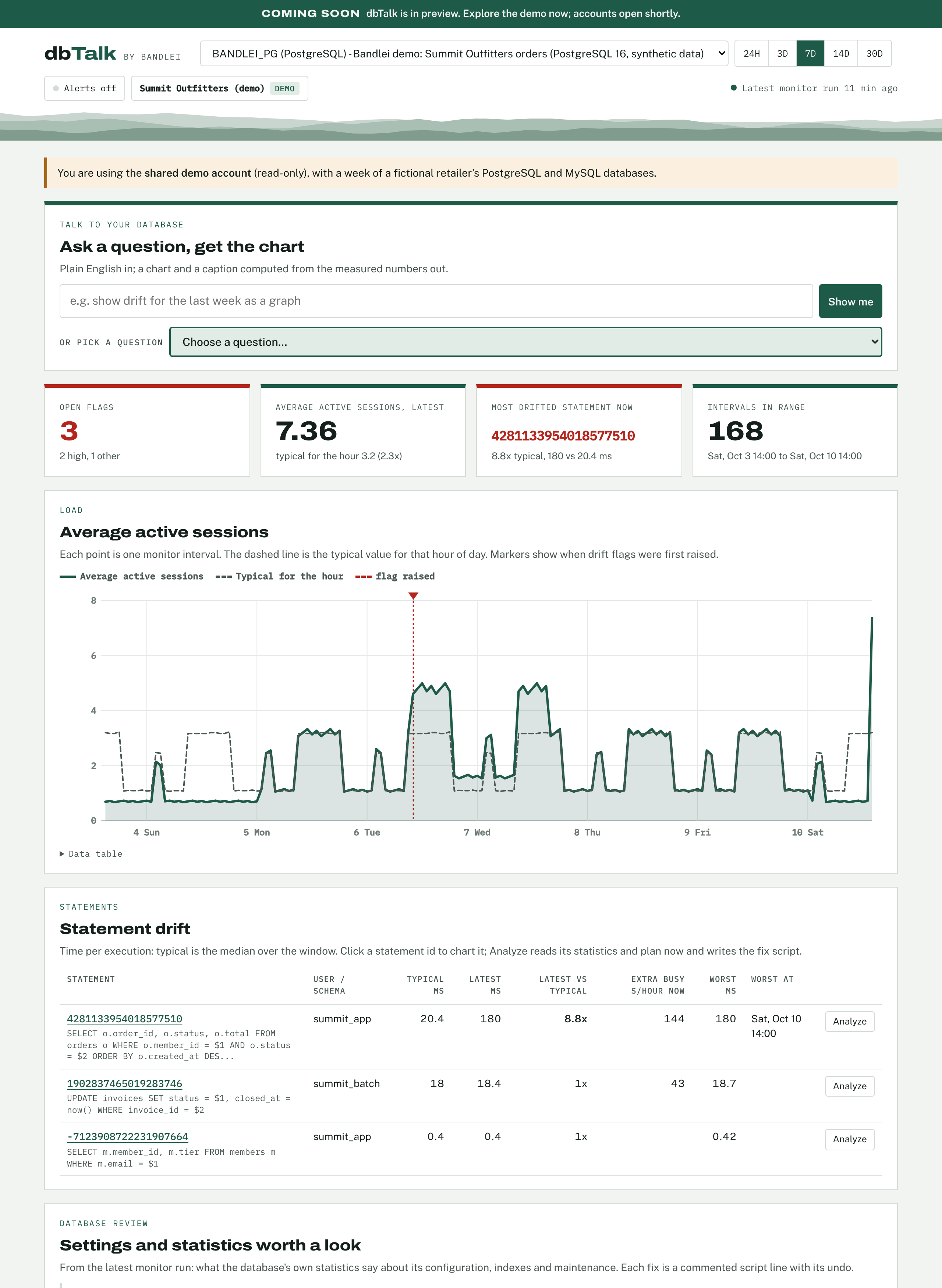This screenshot has height=1288, width=942.
Task: Click the USER / SCHEMA column header
Action: [x=329, y=985]
